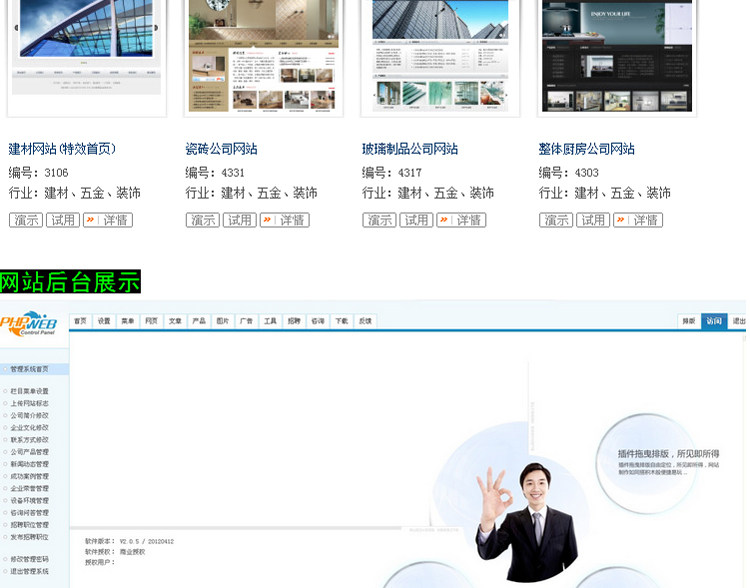Screen dimensions: 750x588
Task: Open 上传网站标志 in the sidebar
Action: click(x=29, y=403)
